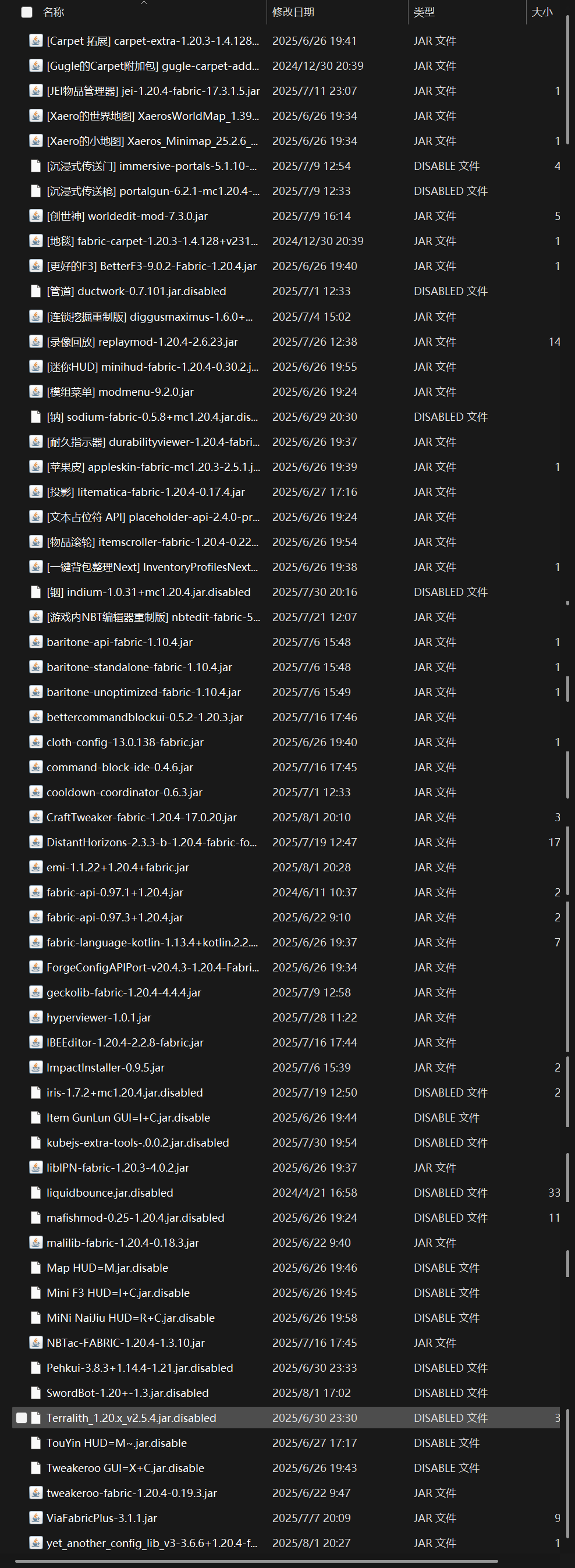Select SwordBot-1.20+-1.3.jar.disabled file name

pos(128,1393)
